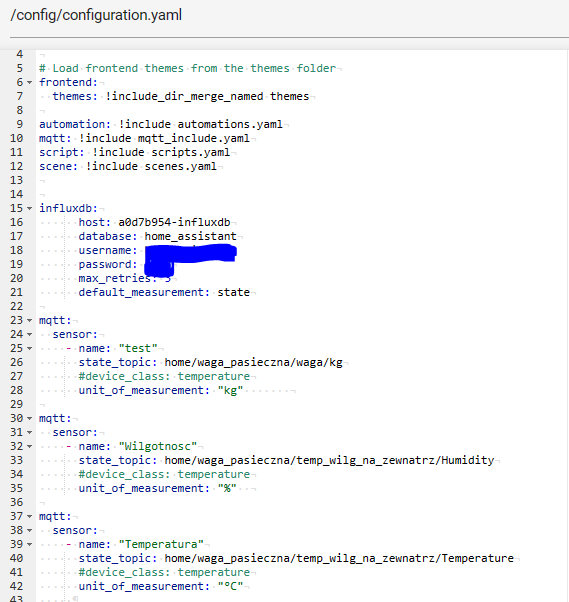Click the unit value "%" on line 35
569x602 pixels.
(227, 488)
